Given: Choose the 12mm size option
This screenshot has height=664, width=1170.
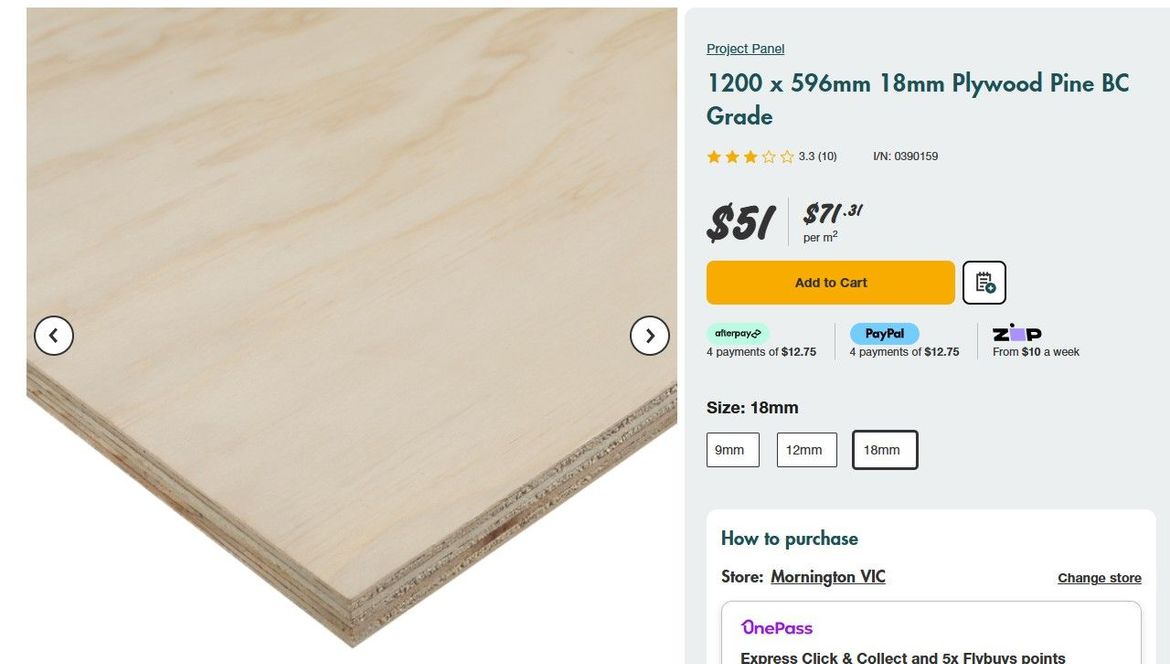Looking at the screenshot, I should coord(806,450).
